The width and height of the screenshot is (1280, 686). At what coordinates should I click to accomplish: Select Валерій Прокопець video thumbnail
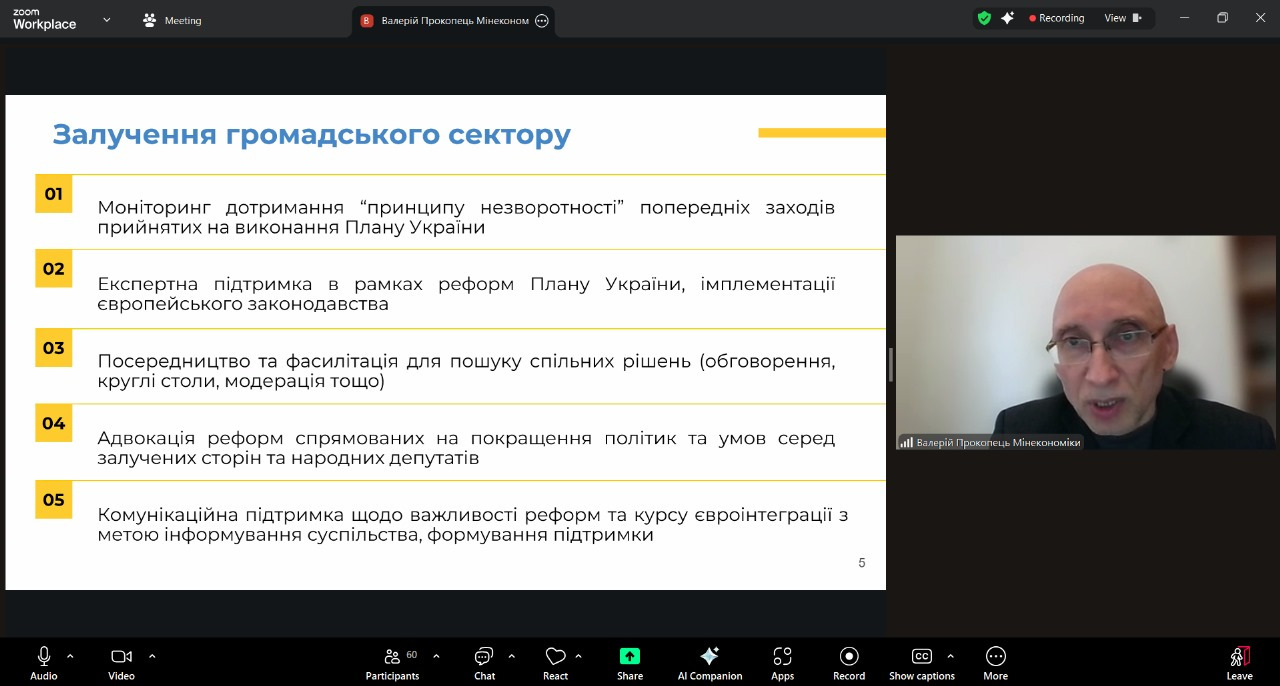(x=1085, y=342)
